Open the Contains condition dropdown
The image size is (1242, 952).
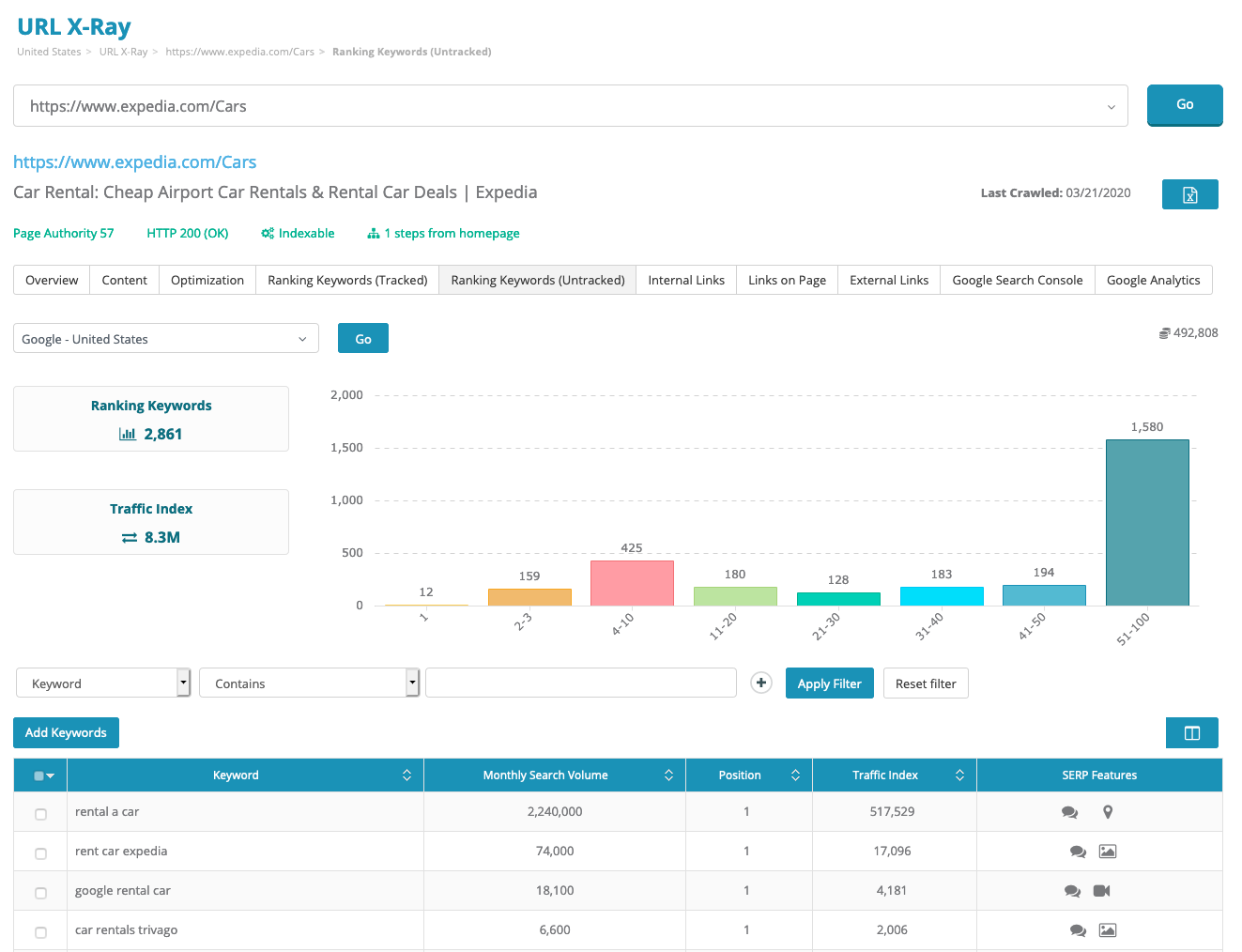coord(309,683)
